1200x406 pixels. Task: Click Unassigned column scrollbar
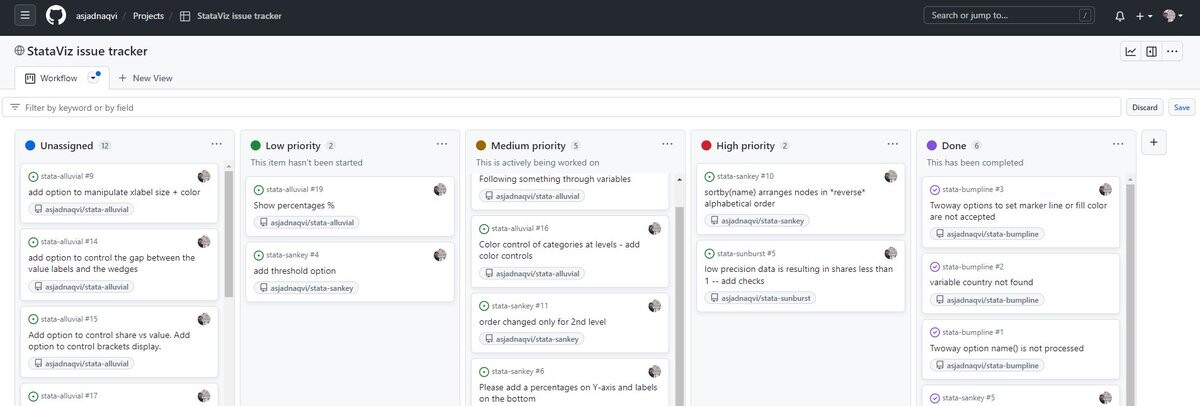(x=228, y=235)
